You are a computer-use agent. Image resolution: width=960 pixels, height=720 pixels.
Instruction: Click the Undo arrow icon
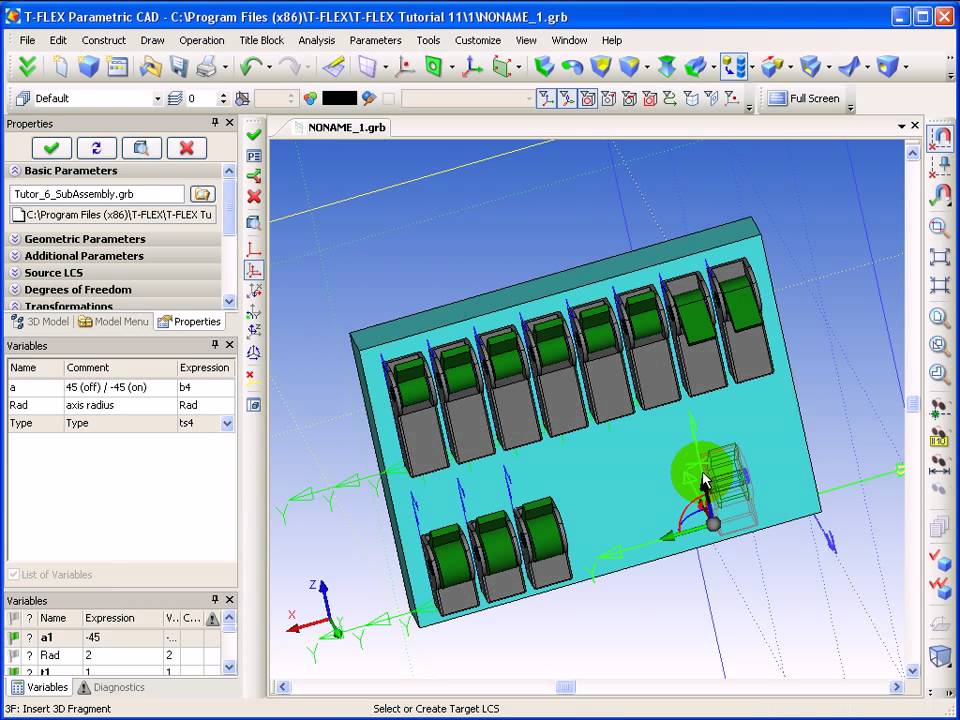[x=250, y=67]
